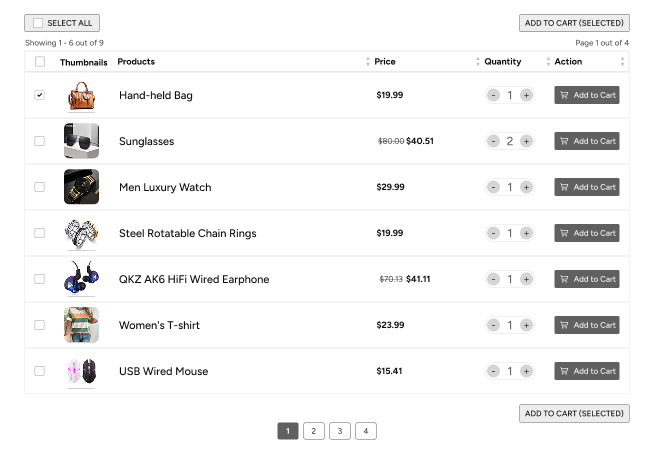Go to page 2
The image size is (654, 451).
point(314,431)
